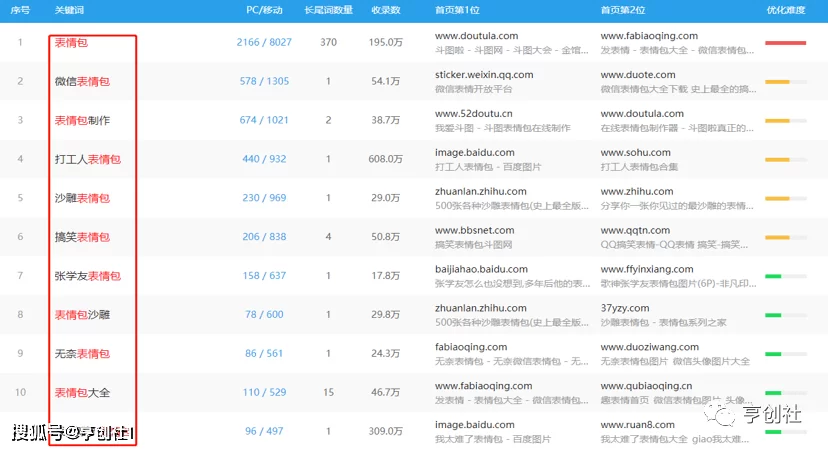This screenshot has height=450, width=828.
Task: Click the keyword 表情包大全
Action: click(82, 393)
